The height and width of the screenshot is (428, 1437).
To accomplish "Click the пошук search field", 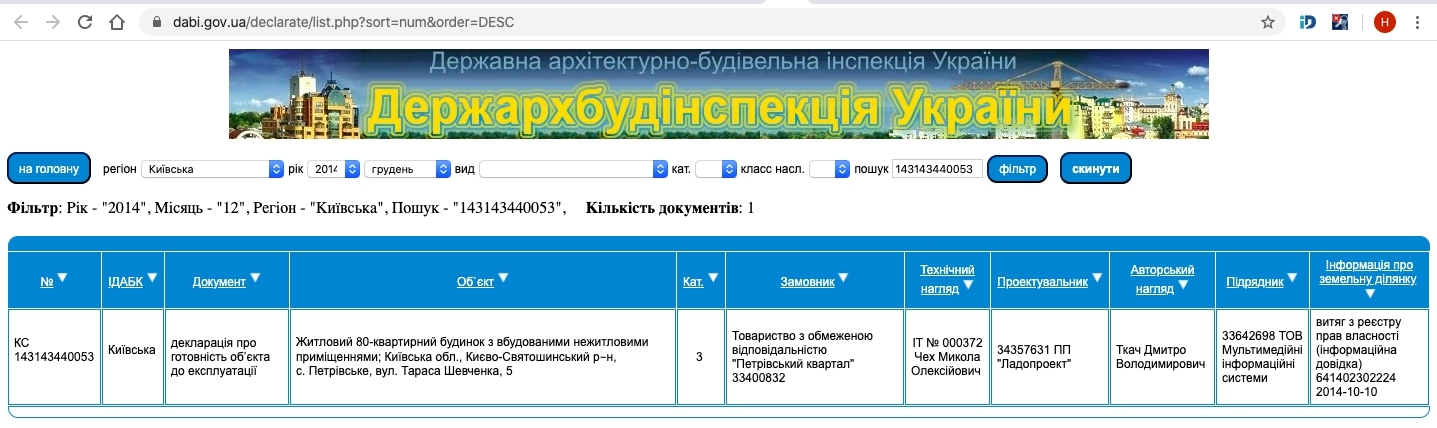I will 937,170.
